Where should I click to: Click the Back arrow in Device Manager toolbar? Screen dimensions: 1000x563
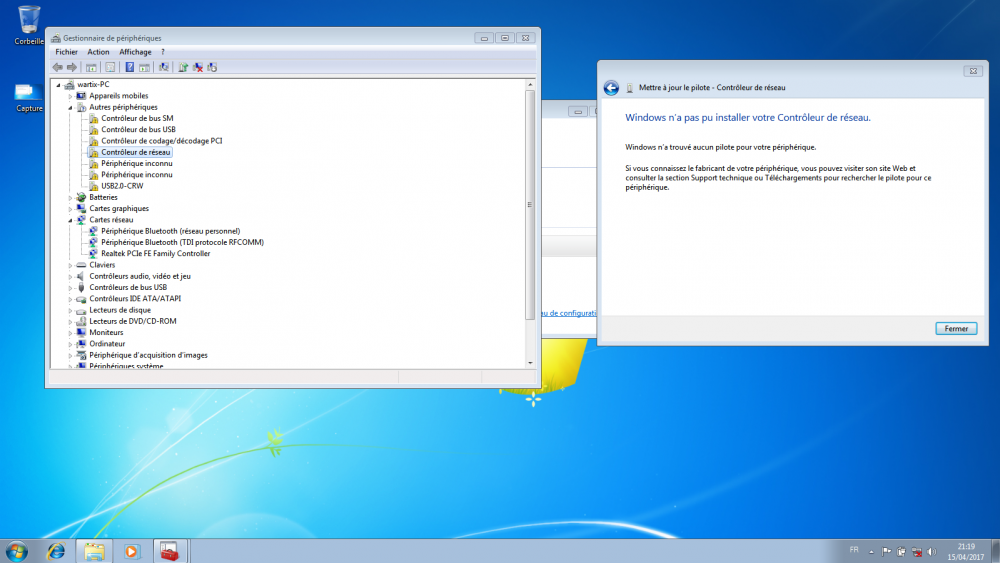(57, 67)
